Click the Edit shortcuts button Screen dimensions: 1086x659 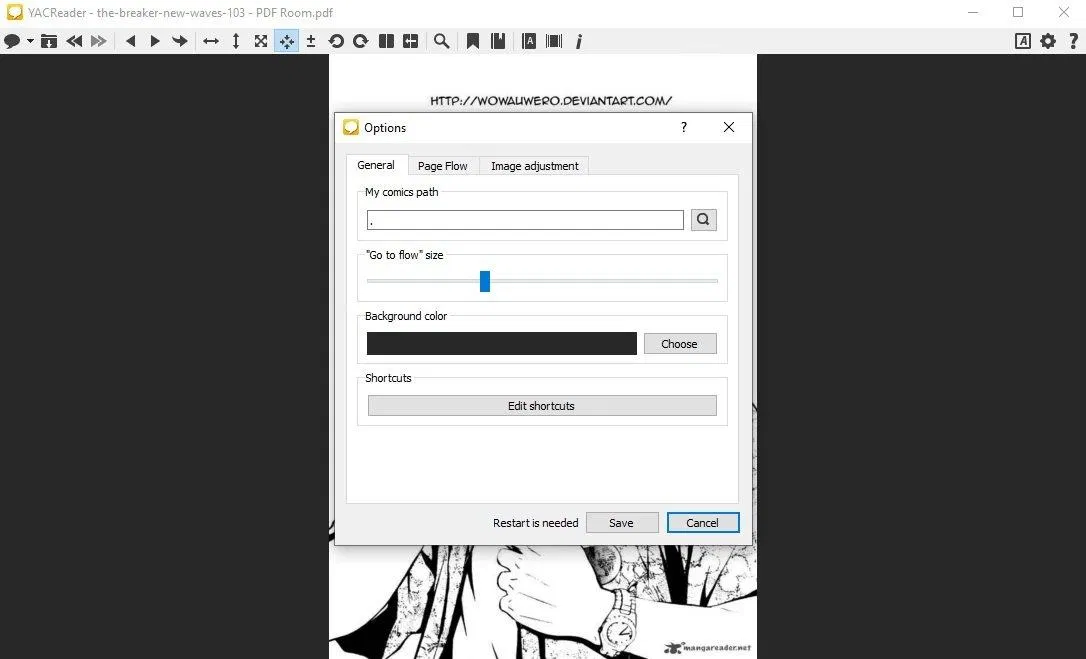542,406
